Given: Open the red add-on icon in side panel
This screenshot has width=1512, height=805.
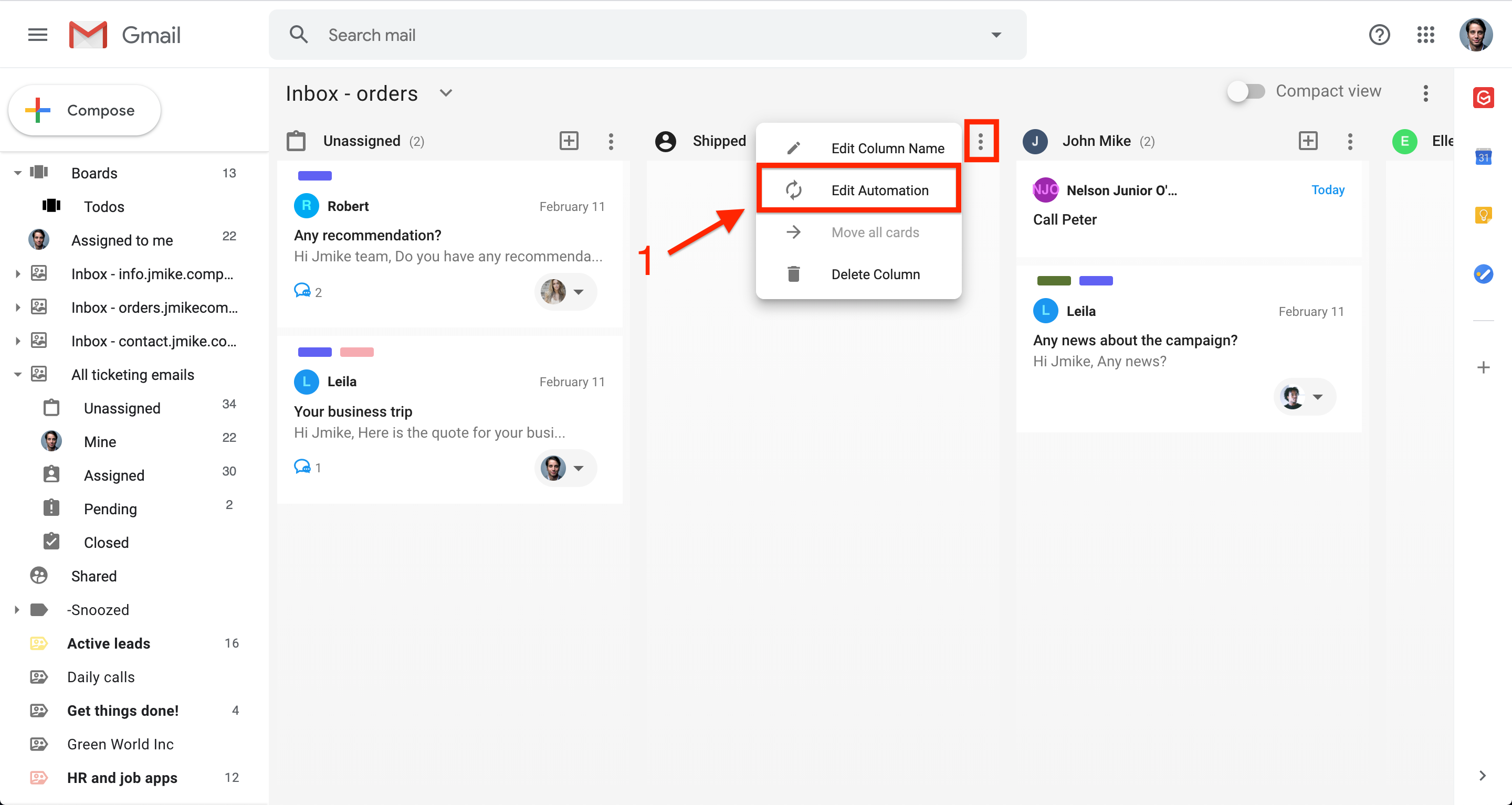Looking at the screenshot, I should (1483, 98).
